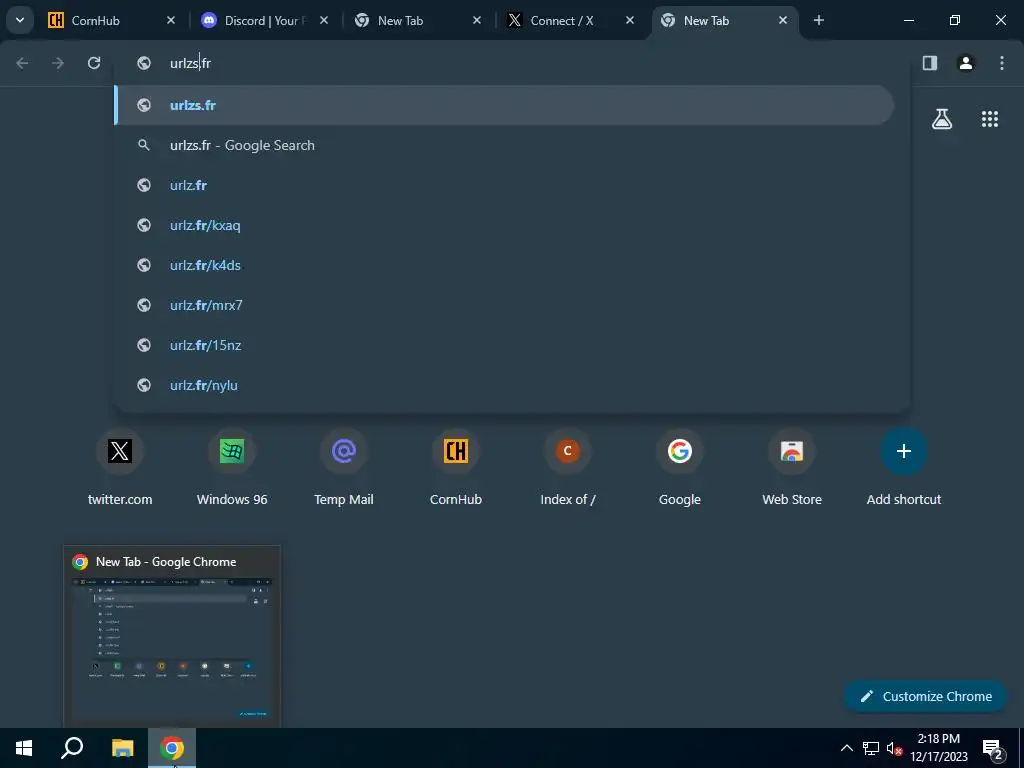Screen dimensions: 1024x768
Task: Open Chrome three-dot menu
Action: [1001, 63]
